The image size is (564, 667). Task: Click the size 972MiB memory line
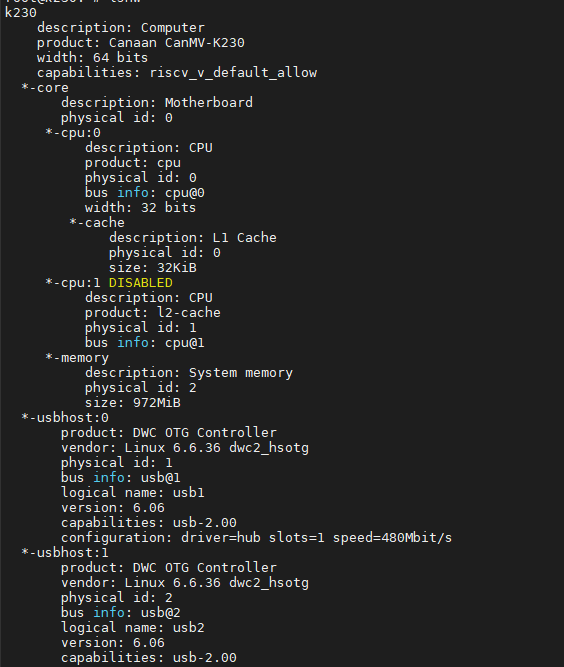pos(133,402)
